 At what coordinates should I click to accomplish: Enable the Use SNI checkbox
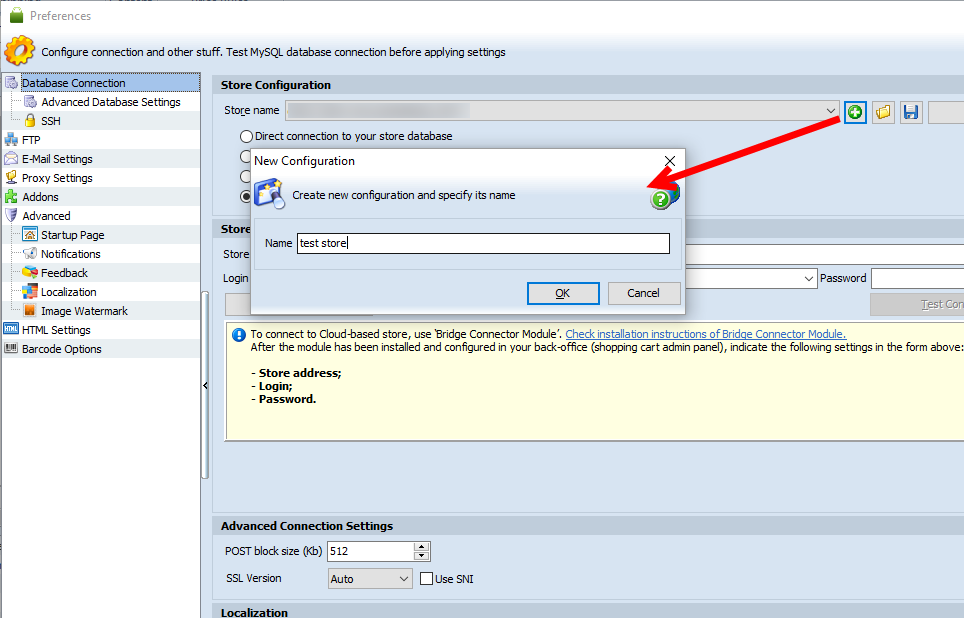click(x=426, y=579)
